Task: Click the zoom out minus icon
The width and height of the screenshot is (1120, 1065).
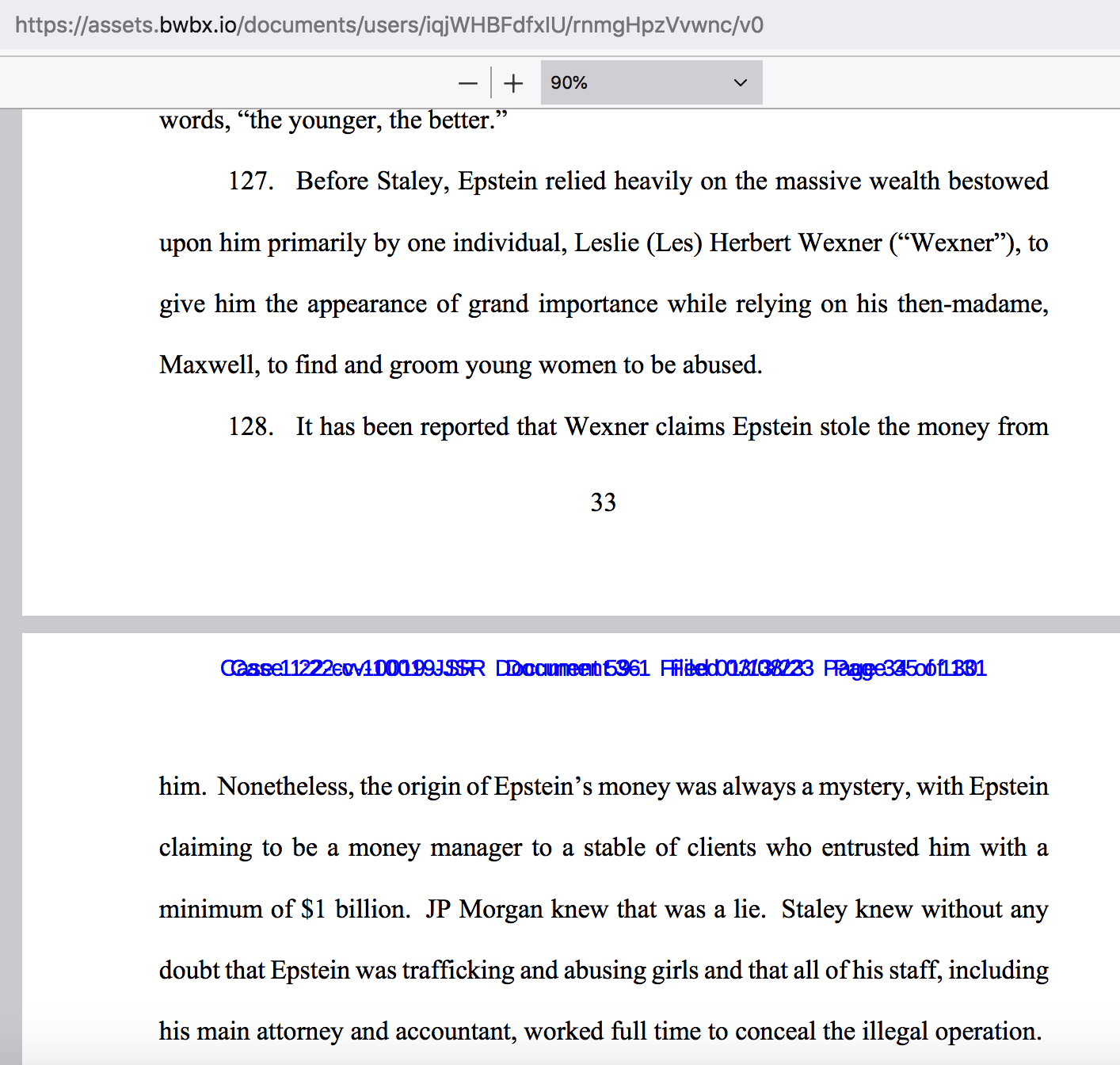Action: (x=468, y=83)
